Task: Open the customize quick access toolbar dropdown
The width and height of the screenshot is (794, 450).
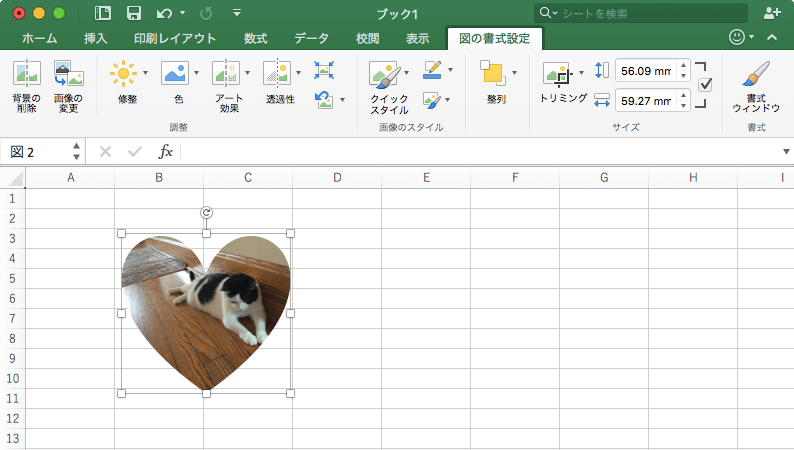Action: [237, 13]
